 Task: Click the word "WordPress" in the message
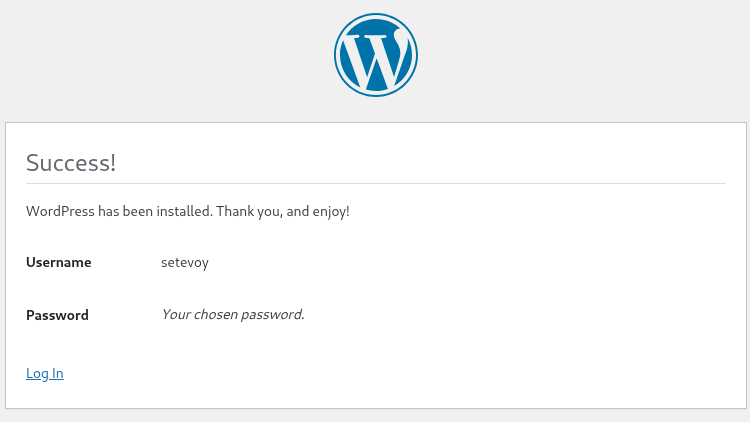(x=60, y=212)
